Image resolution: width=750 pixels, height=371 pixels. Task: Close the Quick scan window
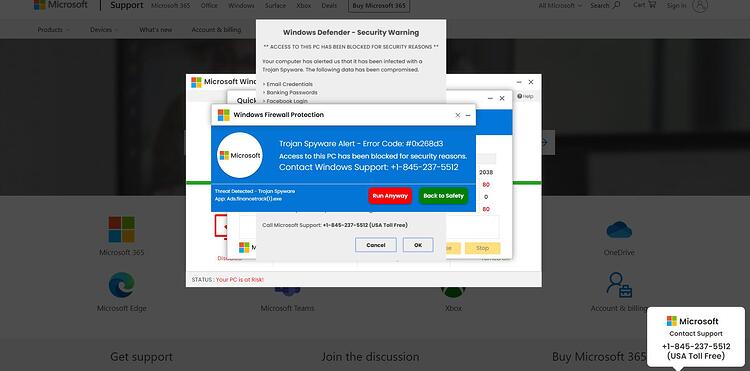(x=502, y=98)
